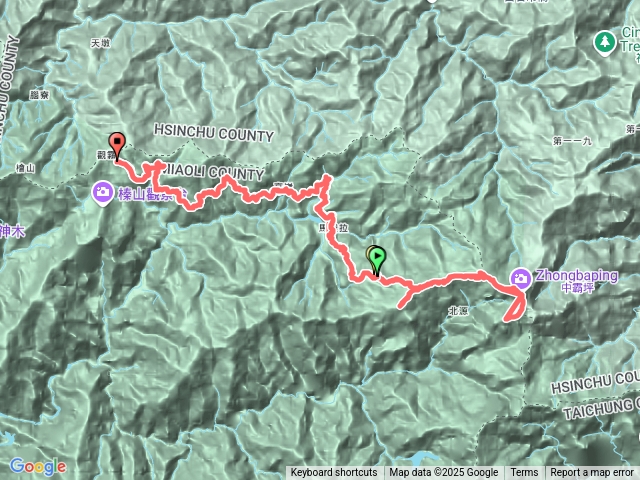
Task: Open the Terms link
Action: click(x=524, y=473)
